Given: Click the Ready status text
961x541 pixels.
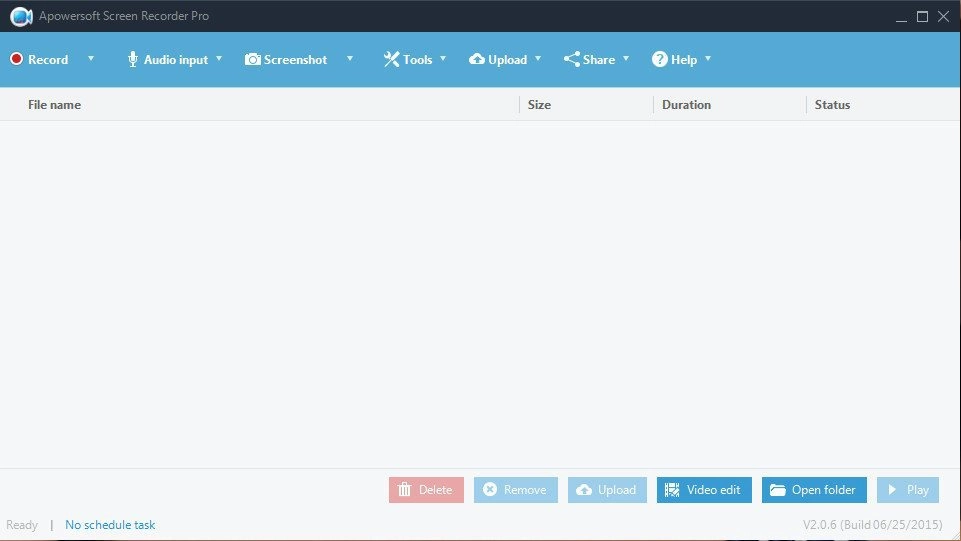Looking at the screenshot, I should coord(22,525).
